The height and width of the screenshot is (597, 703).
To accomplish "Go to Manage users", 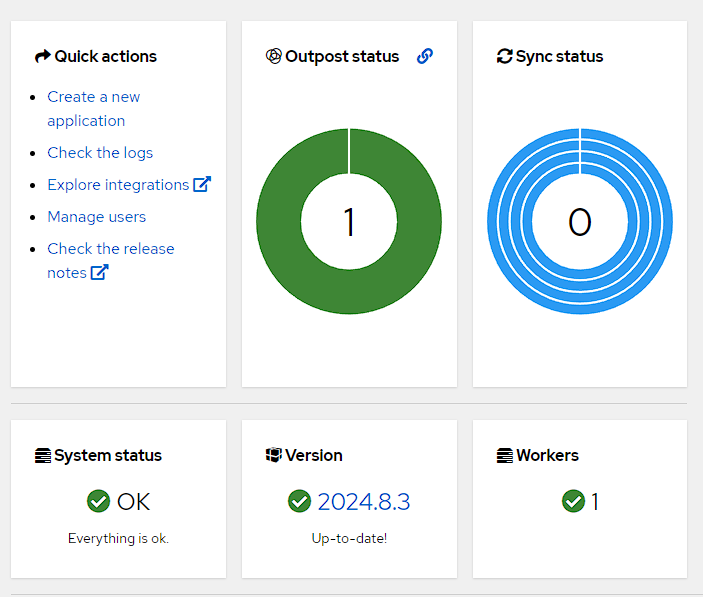I will coord(96,217).
